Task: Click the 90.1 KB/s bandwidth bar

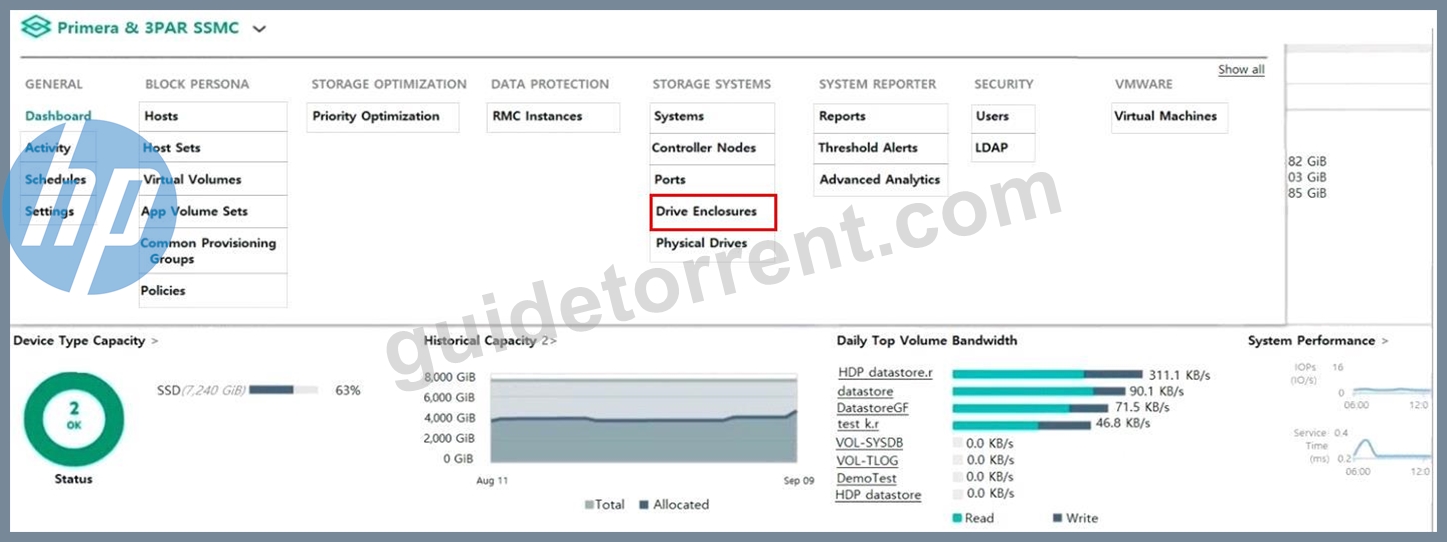Action: click(1038, 392)
